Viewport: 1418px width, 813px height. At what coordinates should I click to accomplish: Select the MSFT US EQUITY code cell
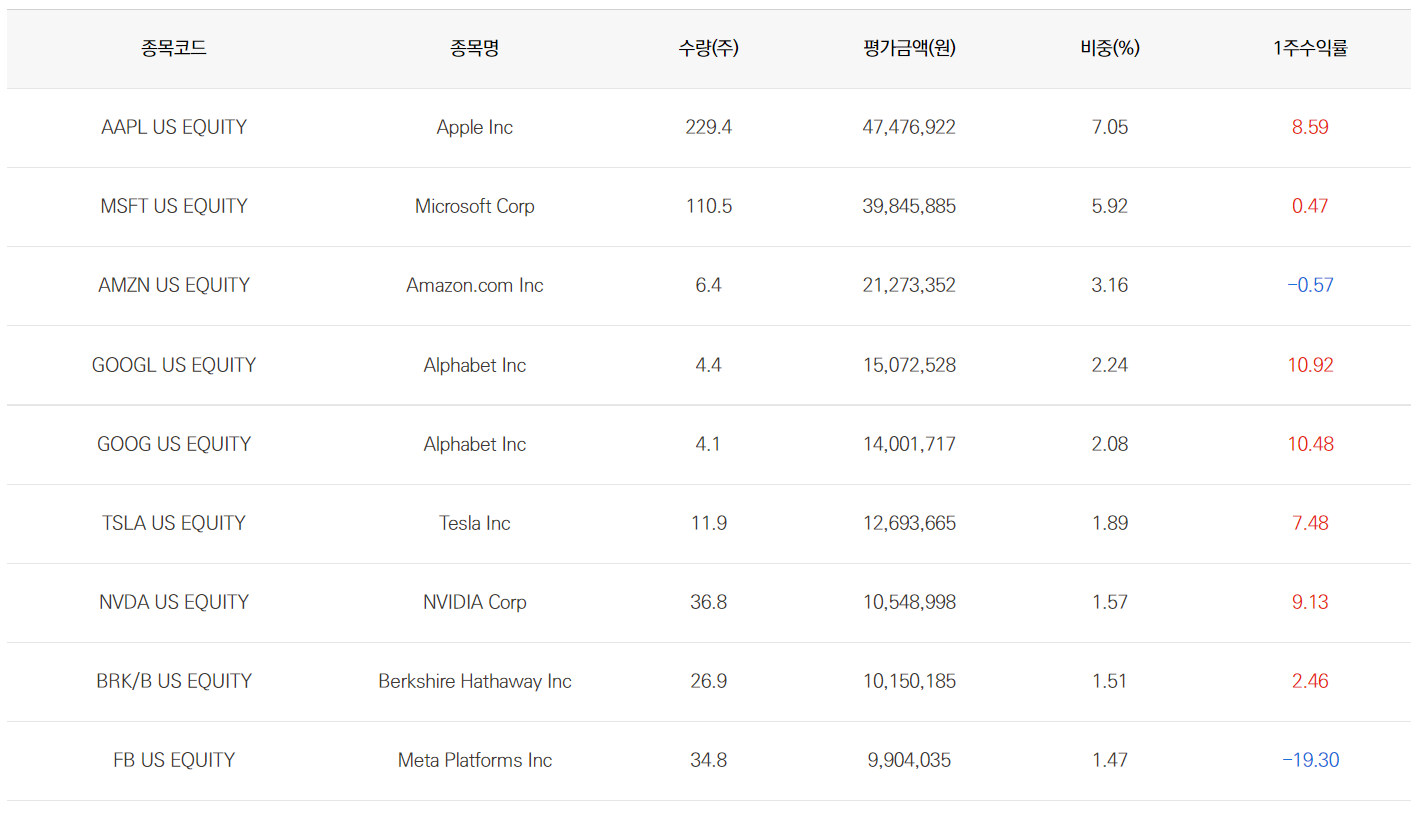point(174,206)
